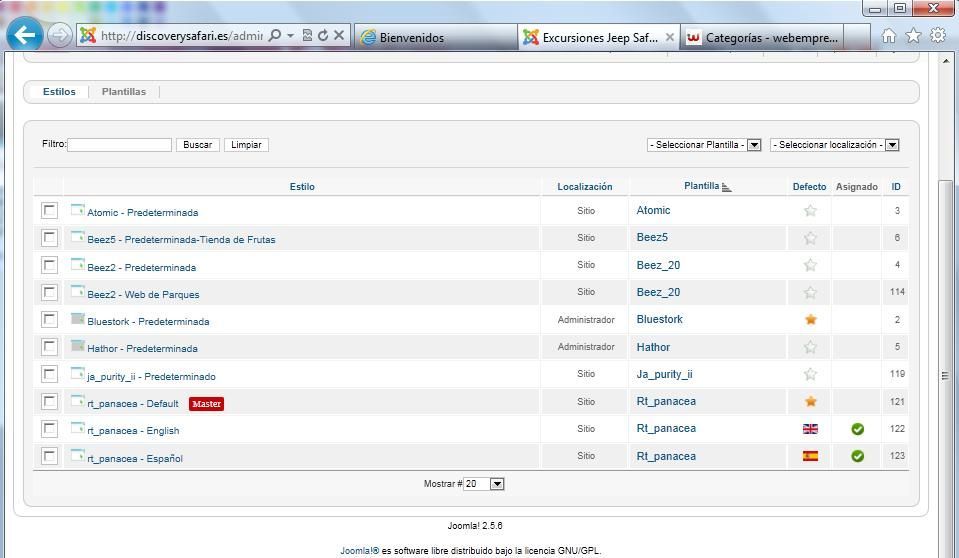Viewport: 959px width, 558px height.
Task: Click the vertical scrollbar thumb
Action: [946, 367]
